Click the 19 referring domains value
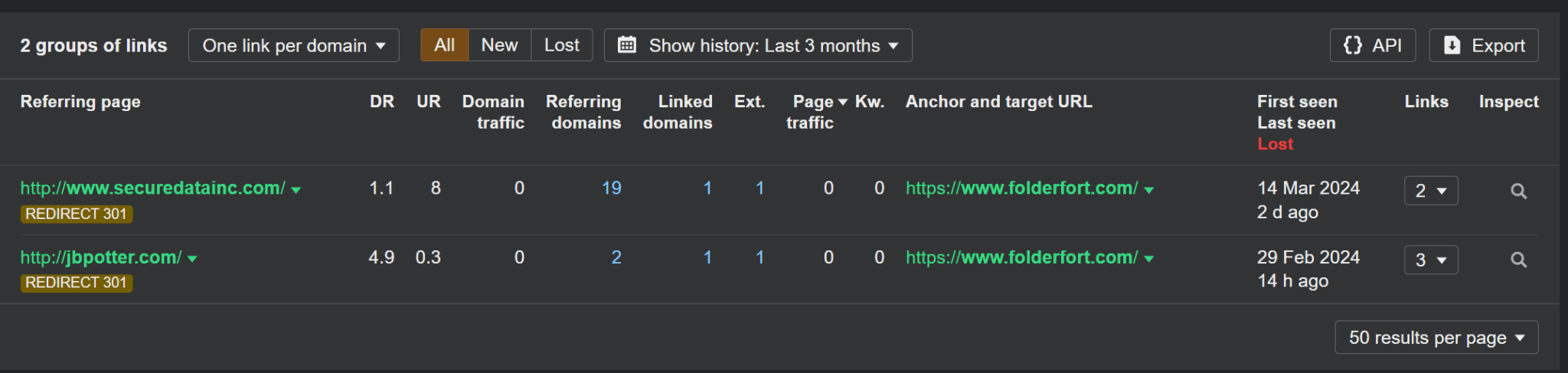This screenshot has height=373, width=1568. point(611,188)
